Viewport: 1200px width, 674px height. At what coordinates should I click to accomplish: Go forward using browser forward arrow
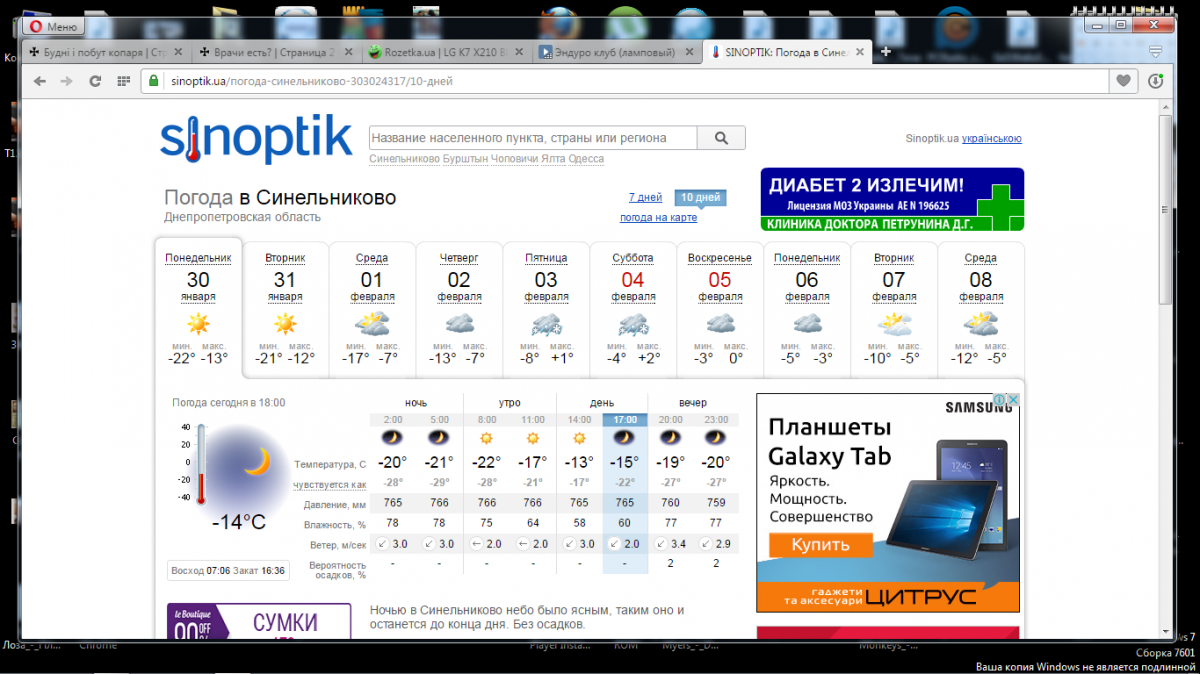click(67, 81)
